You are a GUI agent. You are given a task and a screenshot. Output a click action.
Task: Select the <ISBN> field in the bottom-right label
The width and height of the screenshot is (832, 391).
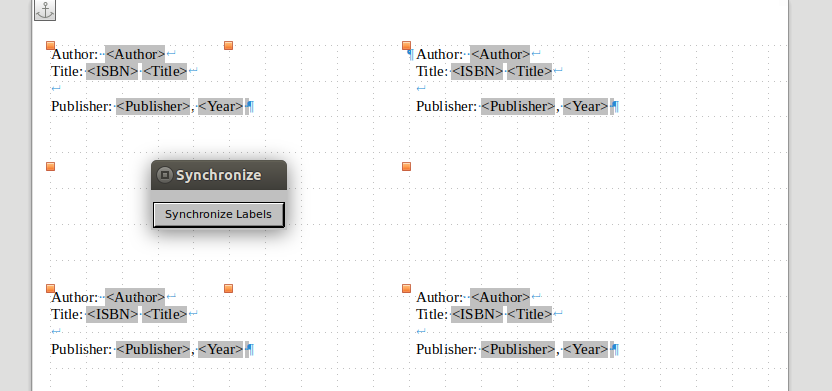coord(477,314)
